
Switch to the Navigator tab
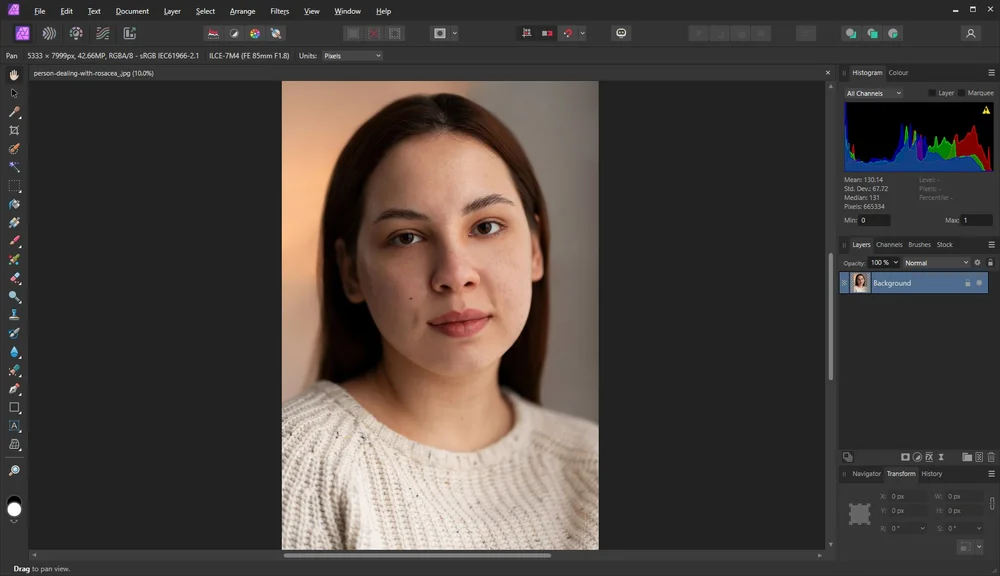pos(866,473)
